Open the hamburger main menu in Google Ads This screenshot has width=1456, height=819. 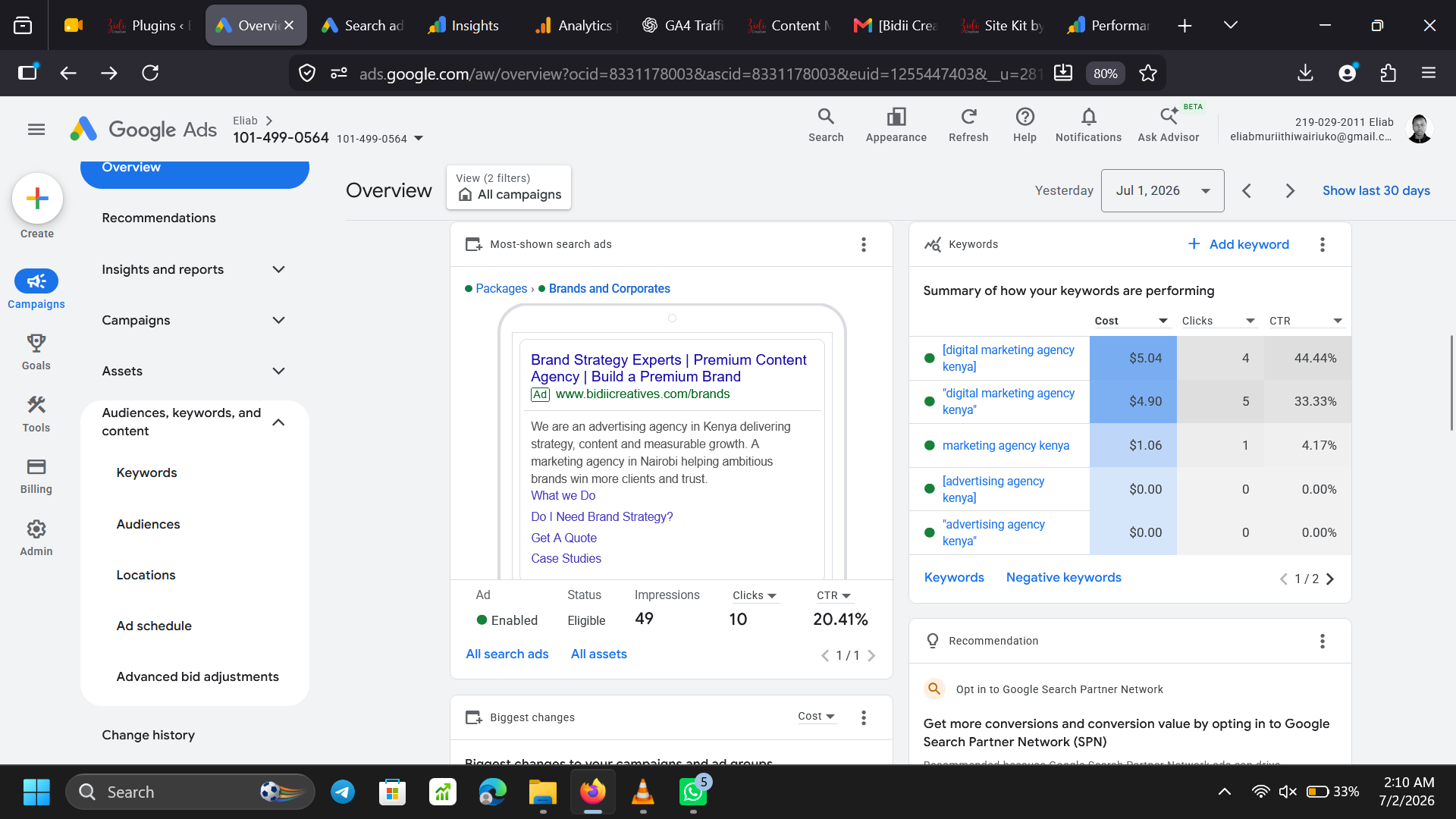[36, 130]
